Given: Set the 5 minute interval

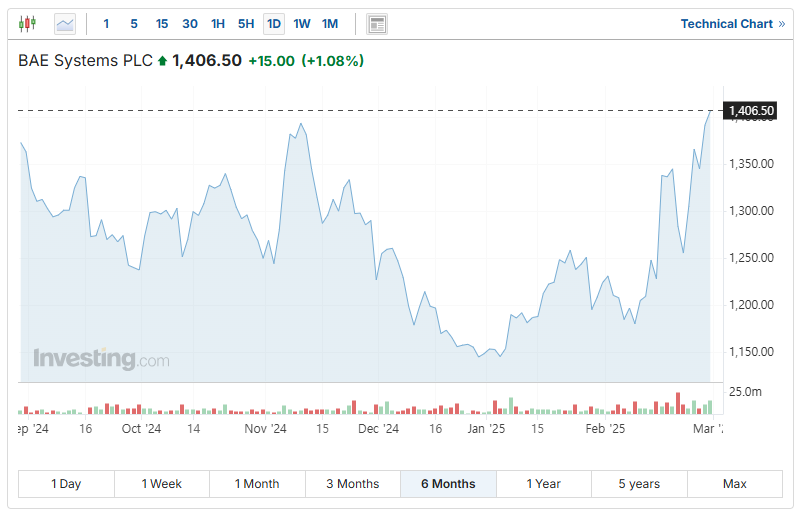Looking at the screenshot, I should (134, 24).
